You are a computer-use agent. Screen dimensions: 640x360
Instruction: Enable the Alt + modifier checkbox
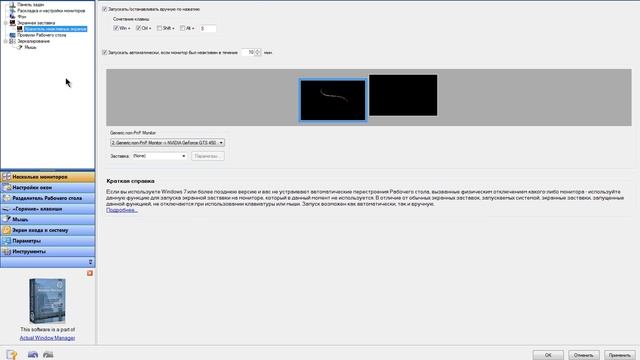pos(182,28)
